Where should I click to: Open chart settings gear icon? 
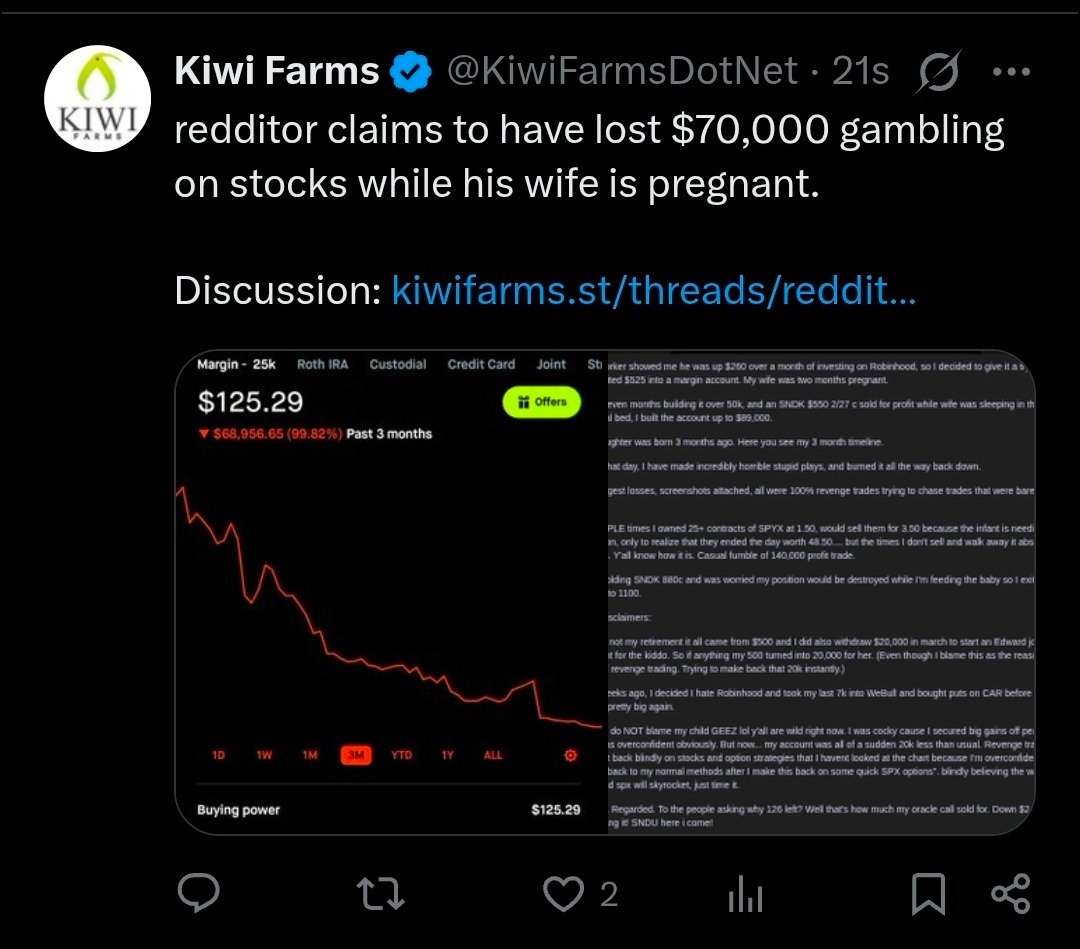[570, 755]
